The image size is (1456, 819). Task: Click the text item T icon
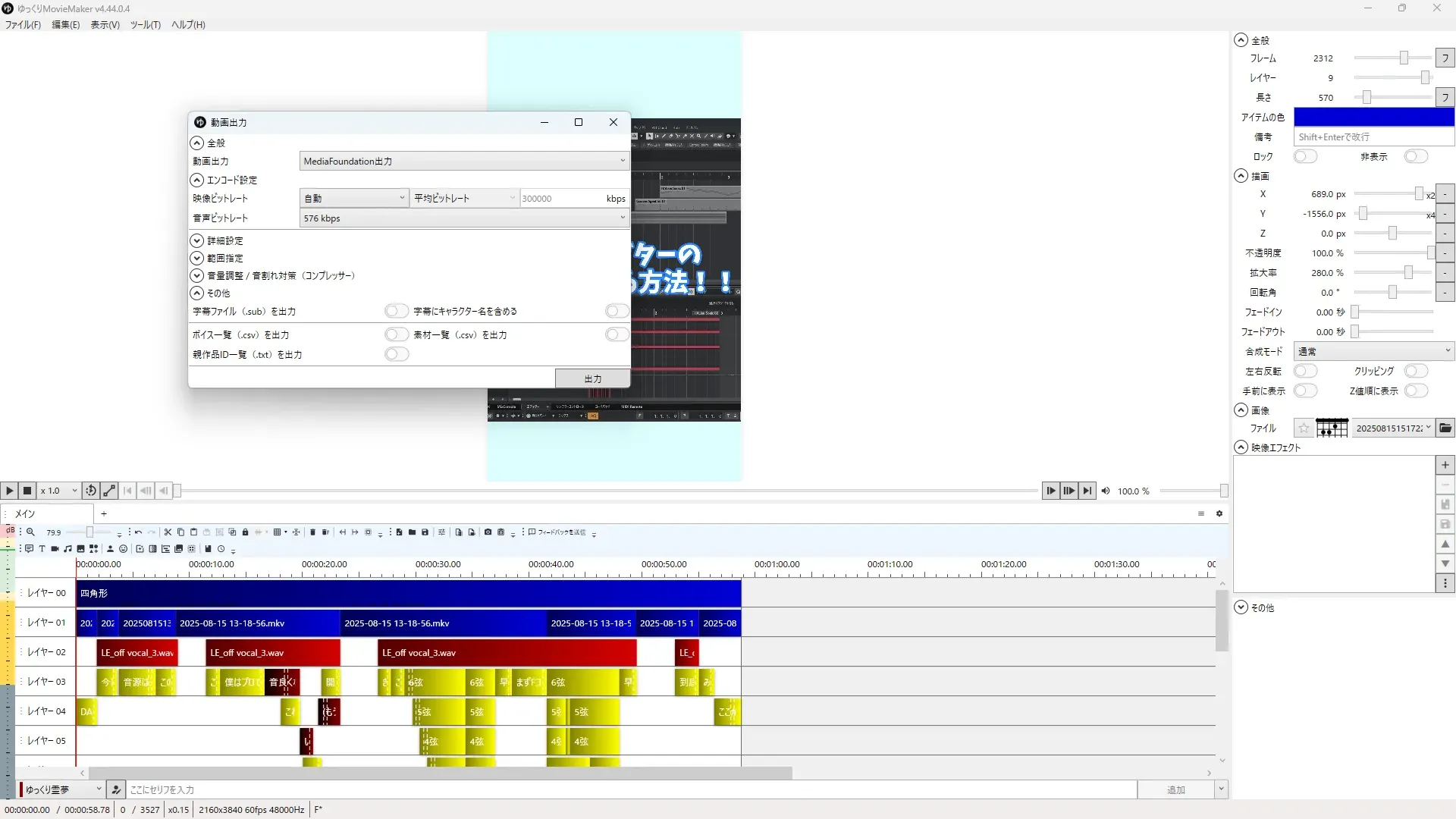pos(42,549)
